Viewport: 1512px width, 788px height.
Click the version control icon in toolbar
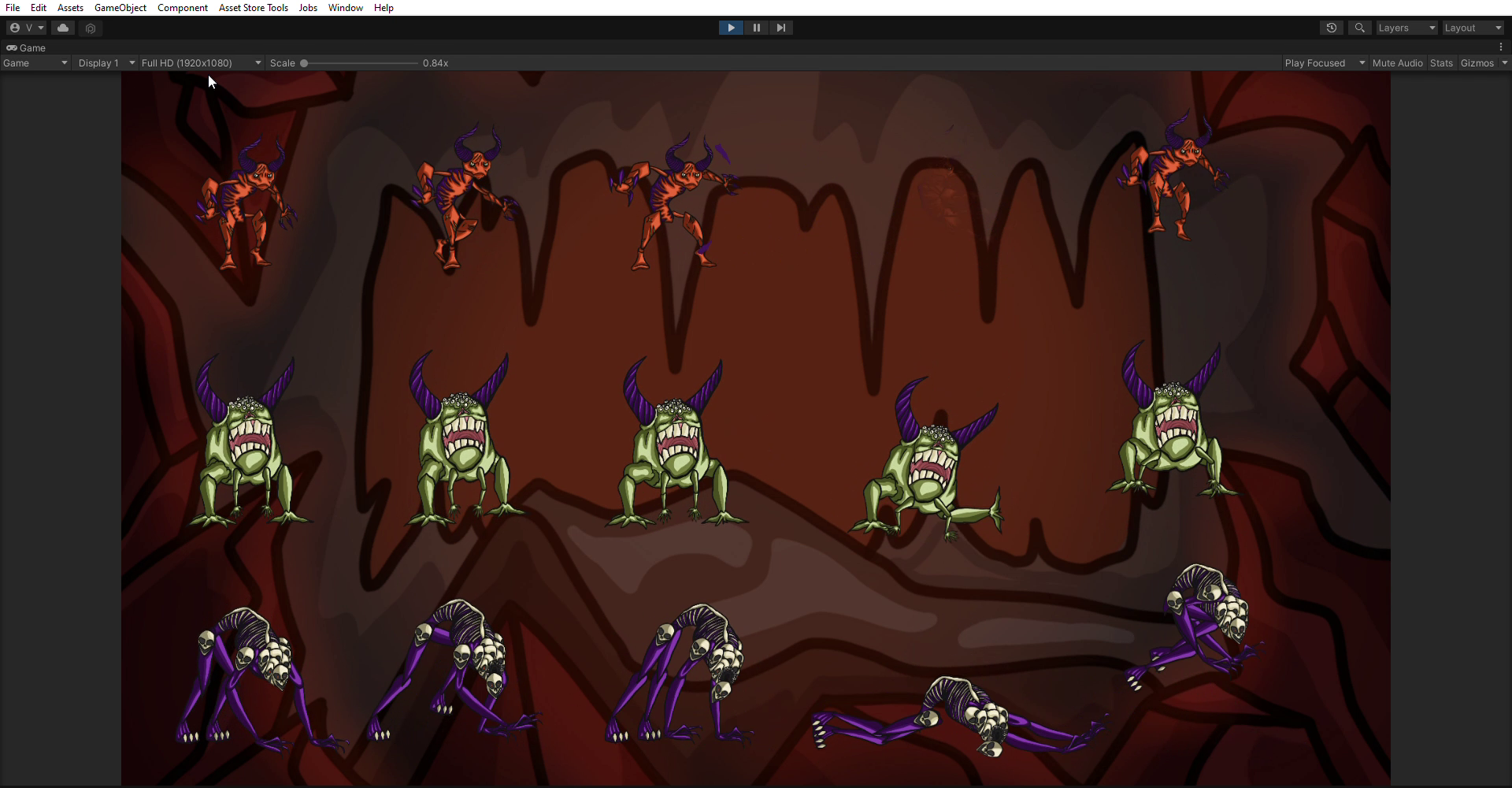point(91,28)
